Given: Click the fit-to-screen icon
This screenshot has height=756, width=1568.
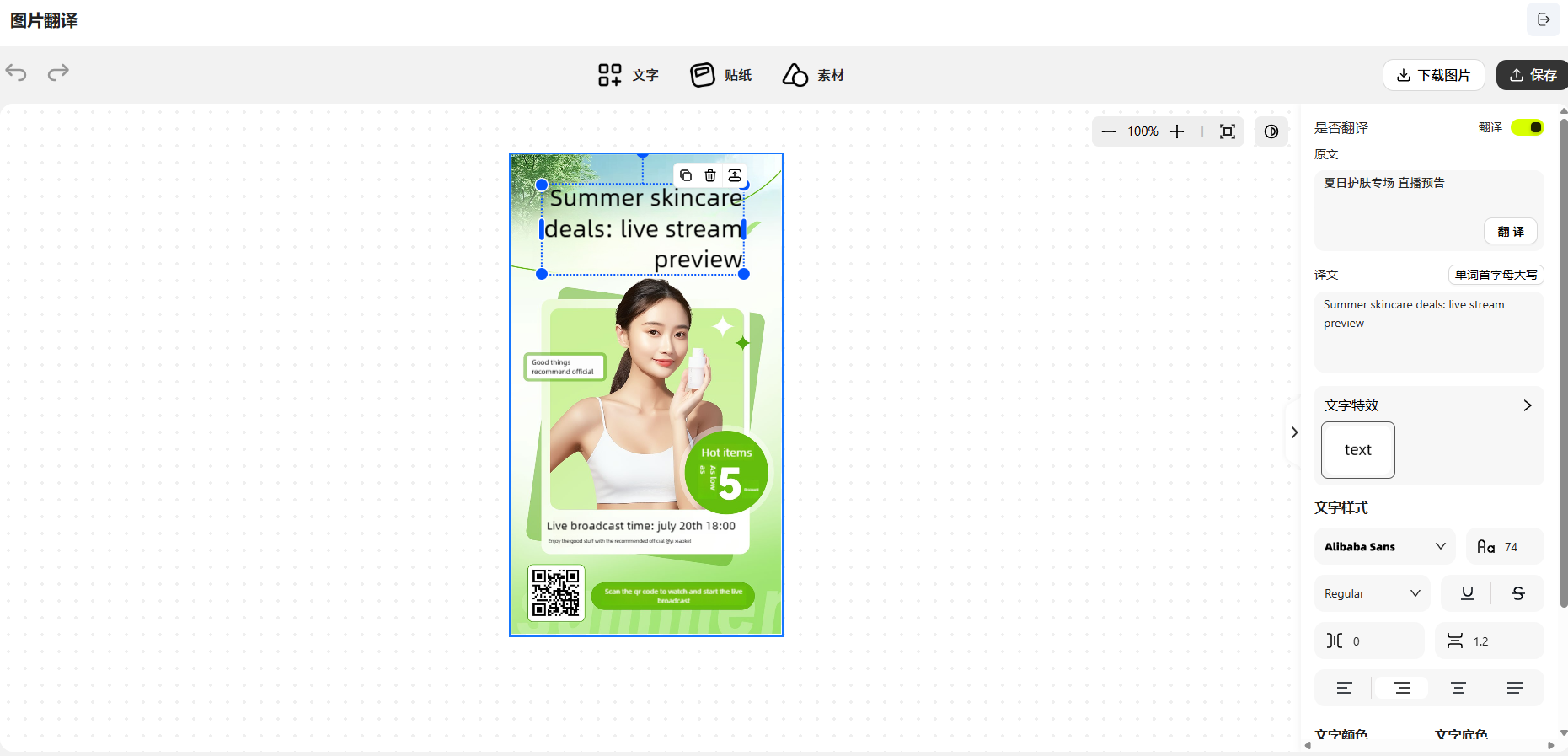Looking at the screenshot, I should 1228,131.
